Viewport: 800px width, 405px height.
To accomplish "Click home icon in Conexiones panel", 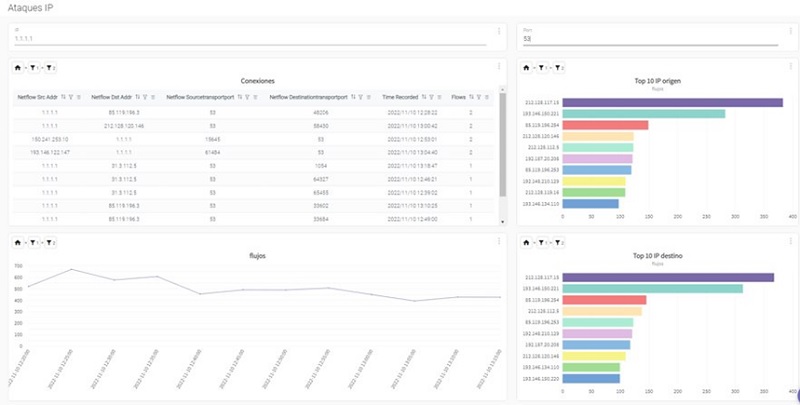I will pos(17,68).
